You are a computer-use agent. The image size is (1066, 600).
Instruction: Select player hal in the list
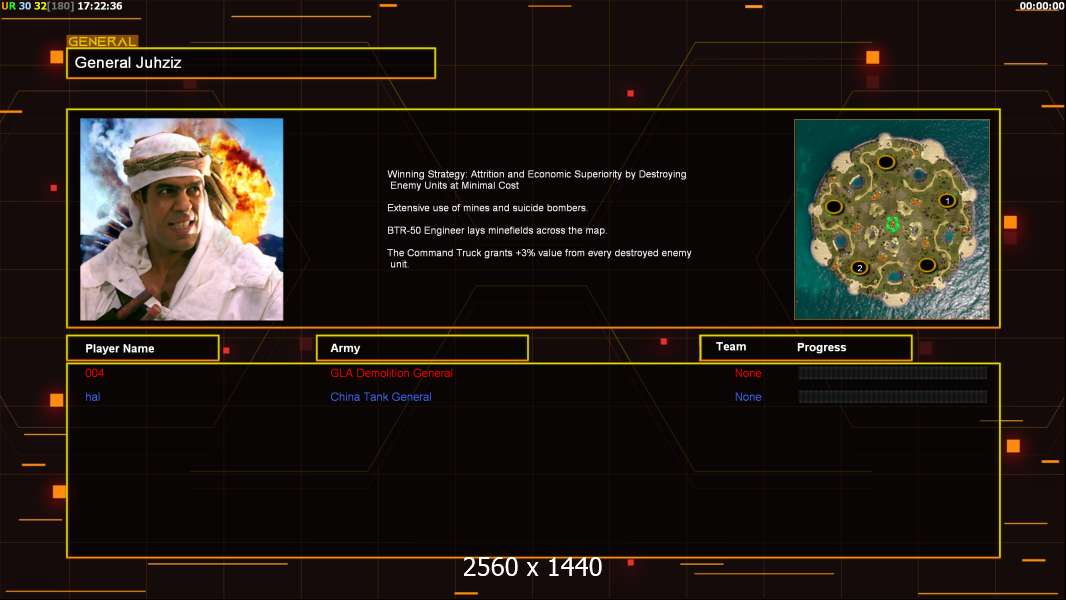point(92,397)
